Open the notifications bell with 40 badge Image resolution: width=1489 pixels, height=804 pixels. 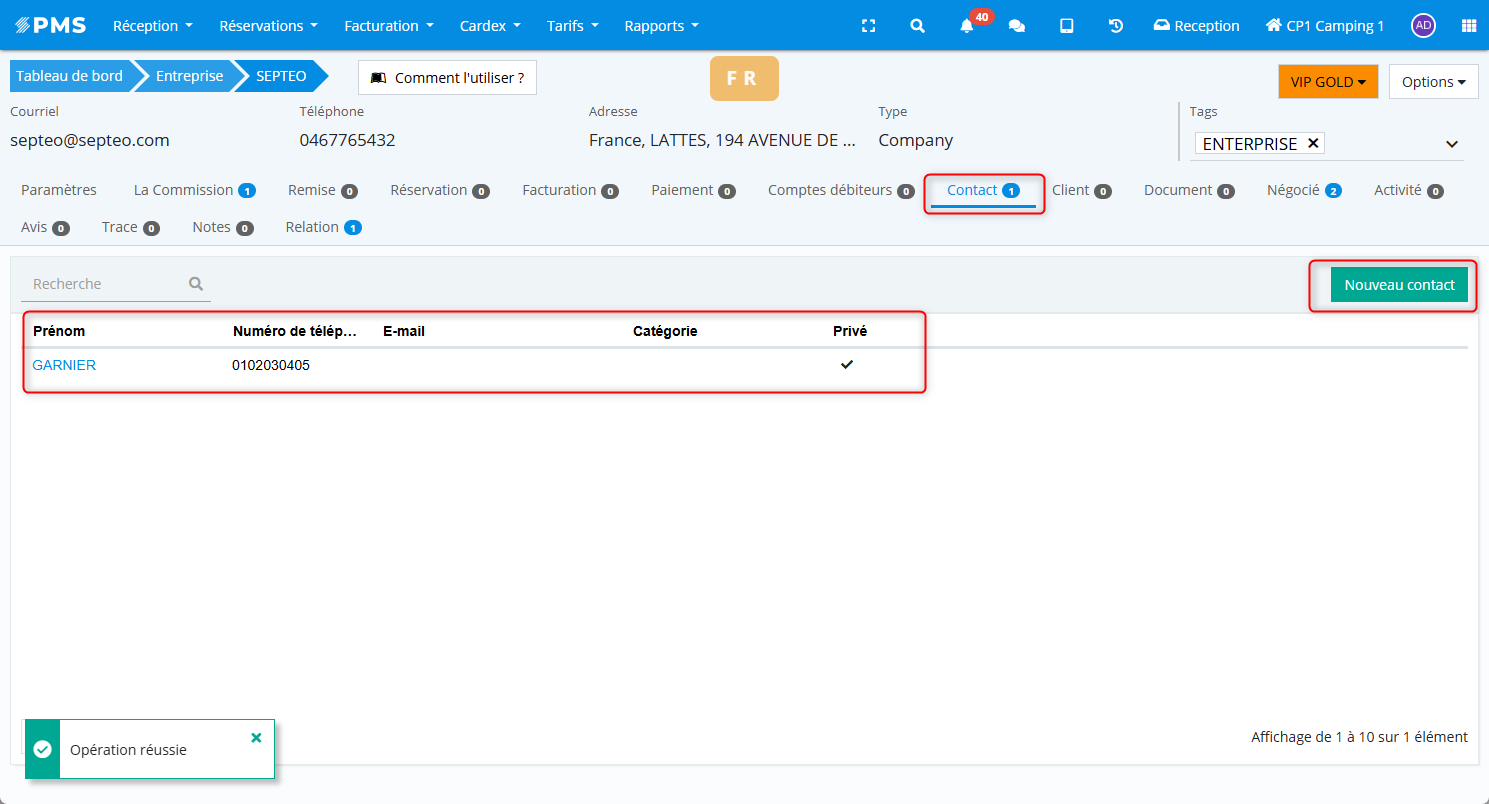point(967,26)
